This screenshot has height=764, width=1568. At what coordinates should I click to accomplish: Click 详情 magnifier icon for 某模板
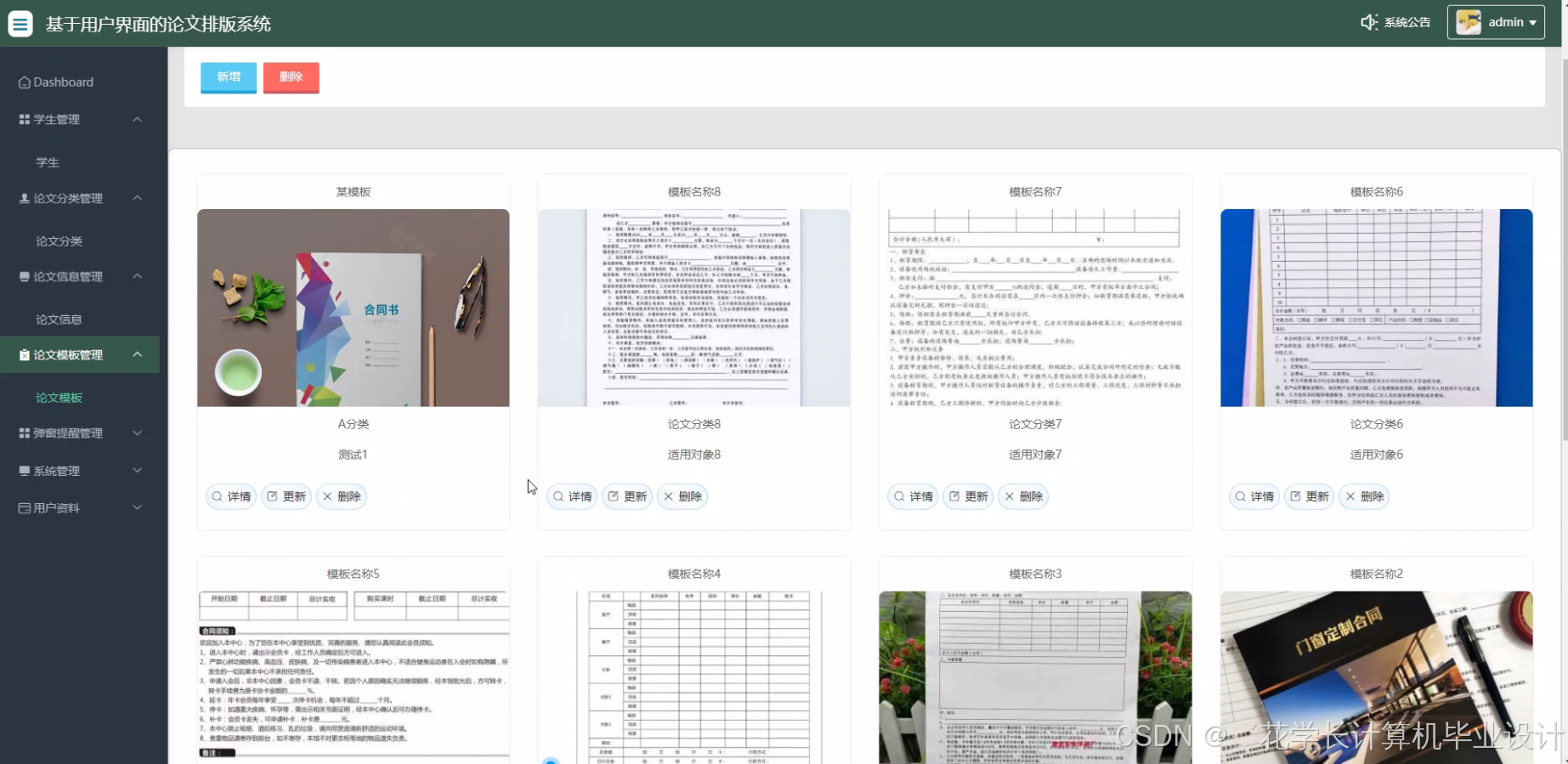click(218, 496)
